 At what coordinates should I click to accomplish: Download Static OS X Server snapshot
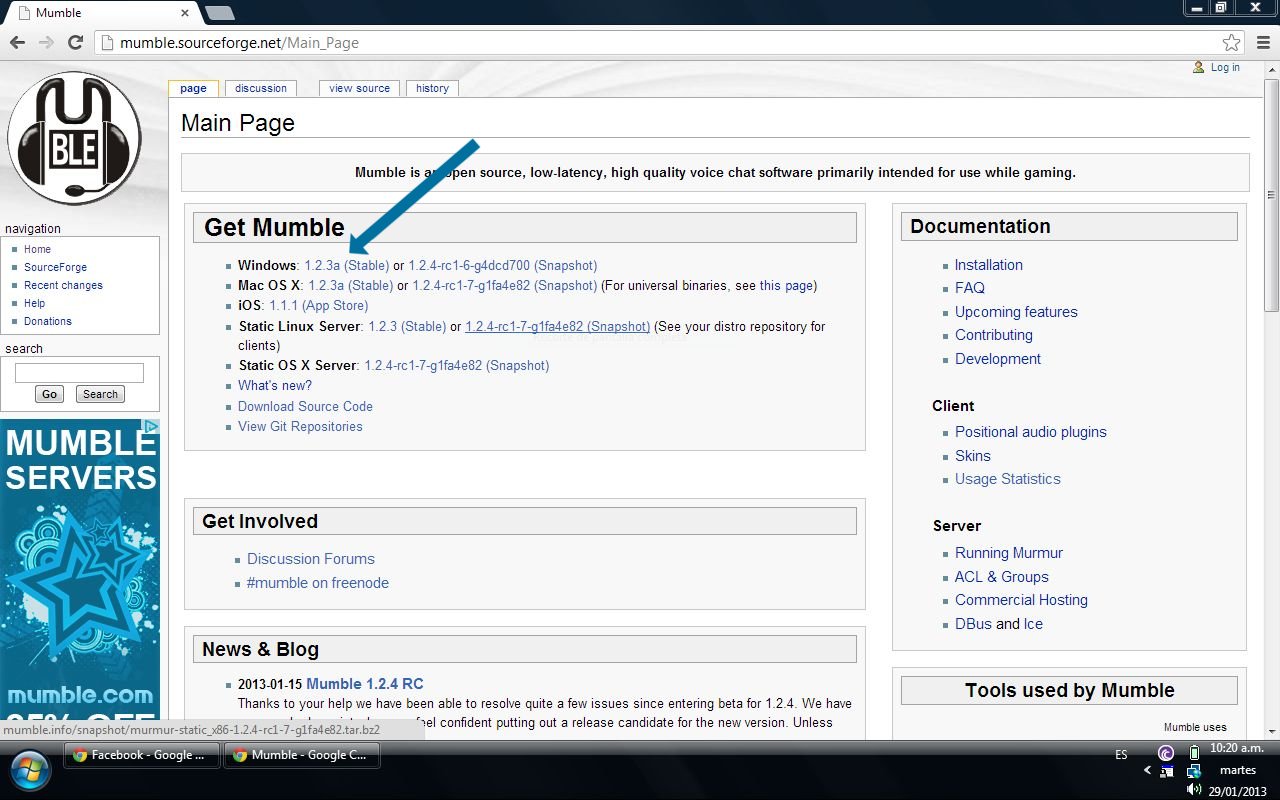tap(456, 365)
